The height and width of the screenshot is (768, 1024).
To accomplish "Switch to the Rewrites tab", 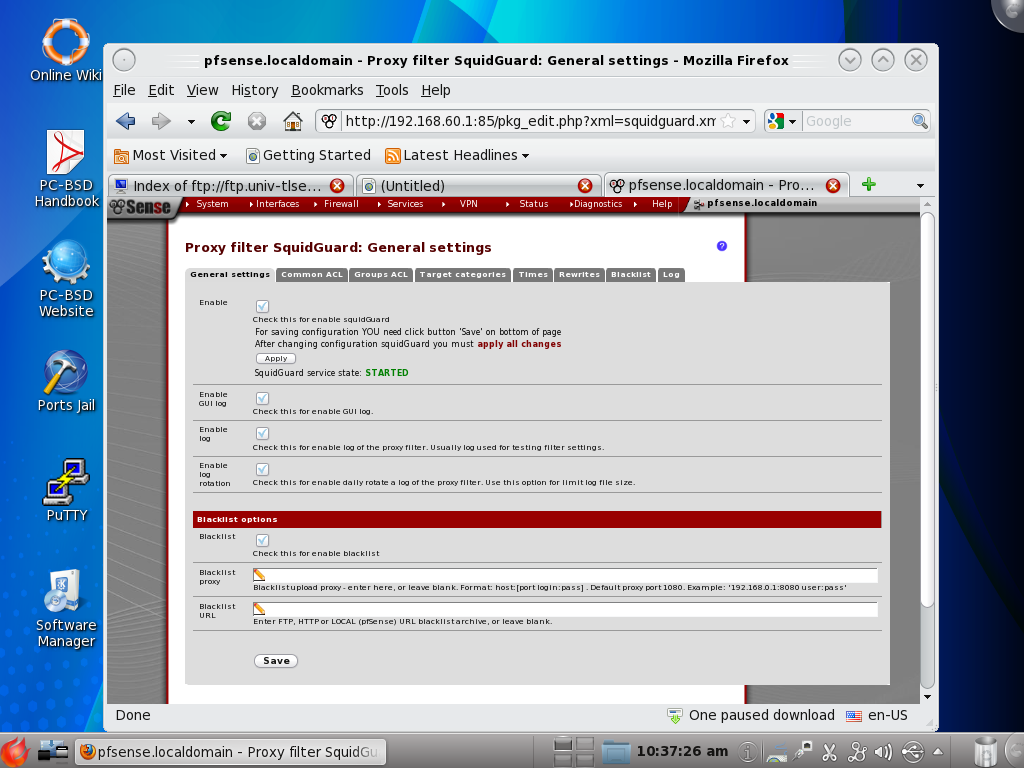I will point(579,275).
